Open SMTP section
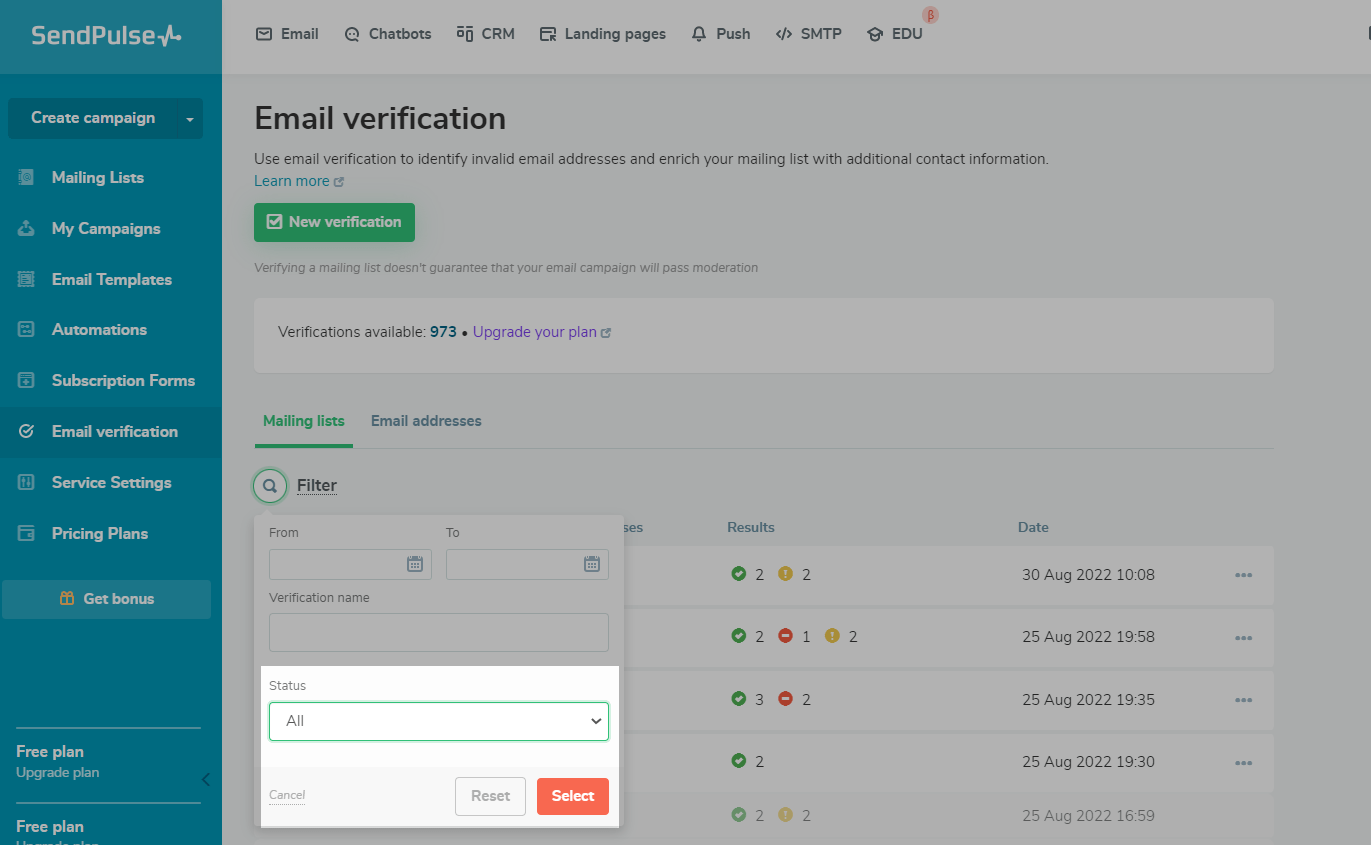This screenshot has height=845, width=1371. [809, 34]
